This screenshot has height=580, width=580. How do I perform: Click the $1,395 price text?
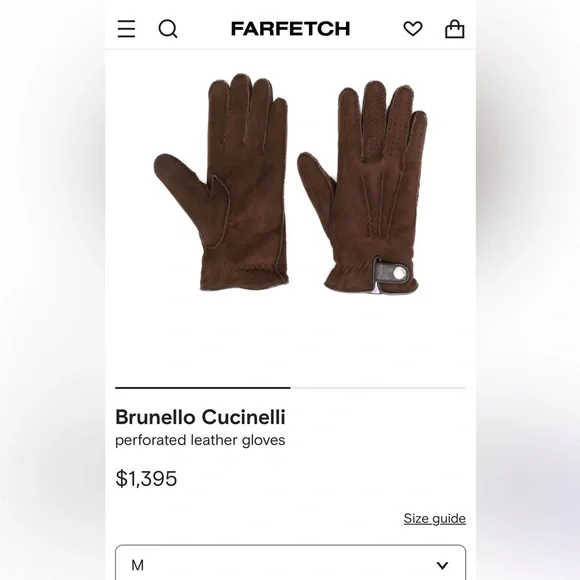pos(146,478)
